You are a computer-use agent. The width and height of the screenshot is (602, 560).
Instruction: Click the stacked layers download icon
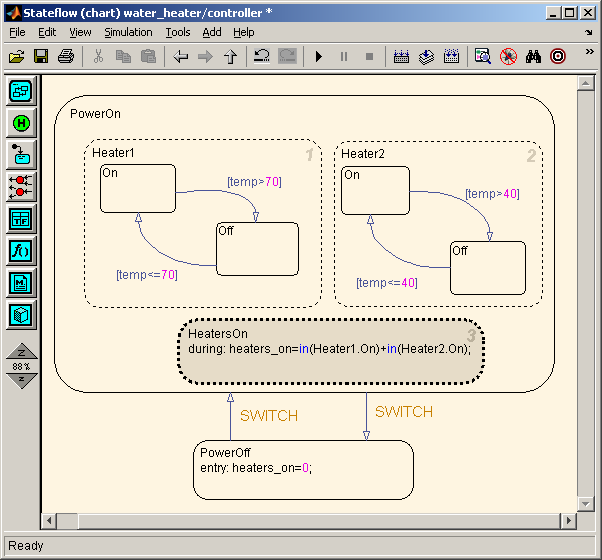pos(426,57)
